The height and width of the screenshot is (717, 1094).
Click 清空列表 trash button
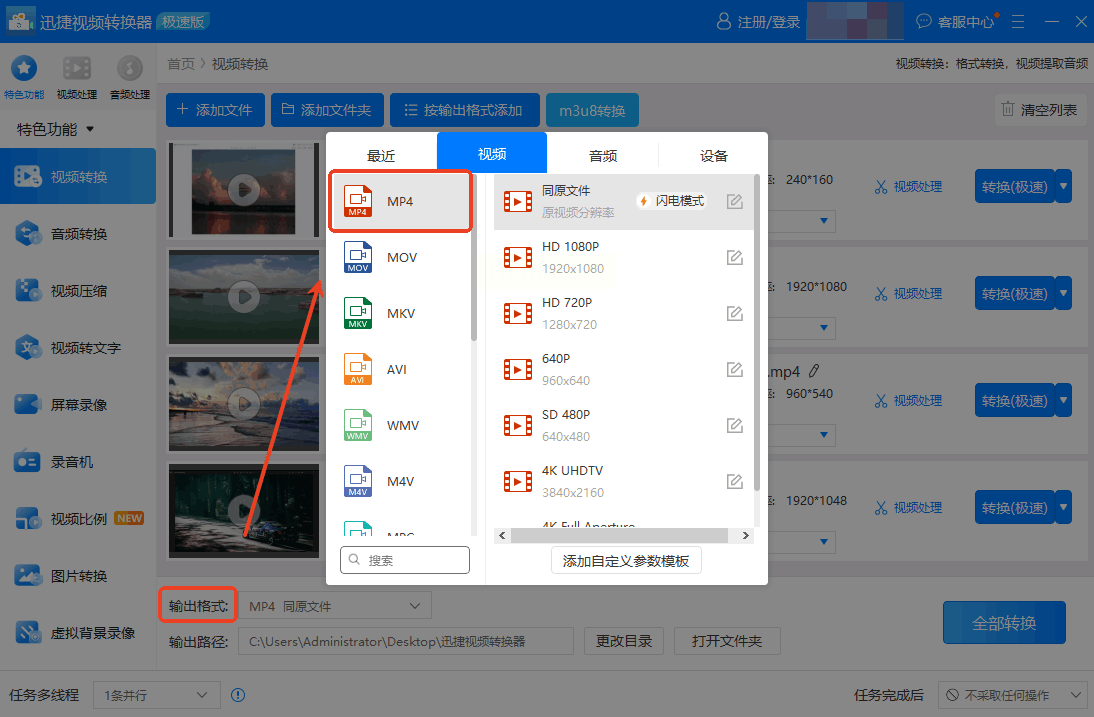[x=1040, y=110]
